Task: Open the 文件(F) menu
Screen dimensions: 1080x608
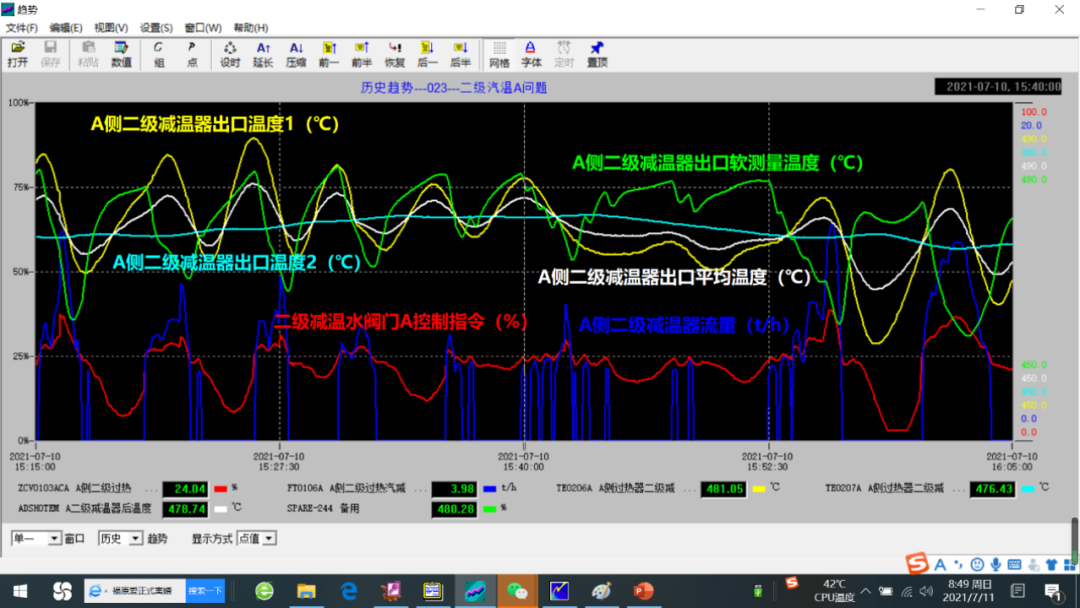Action: point(21,28)
